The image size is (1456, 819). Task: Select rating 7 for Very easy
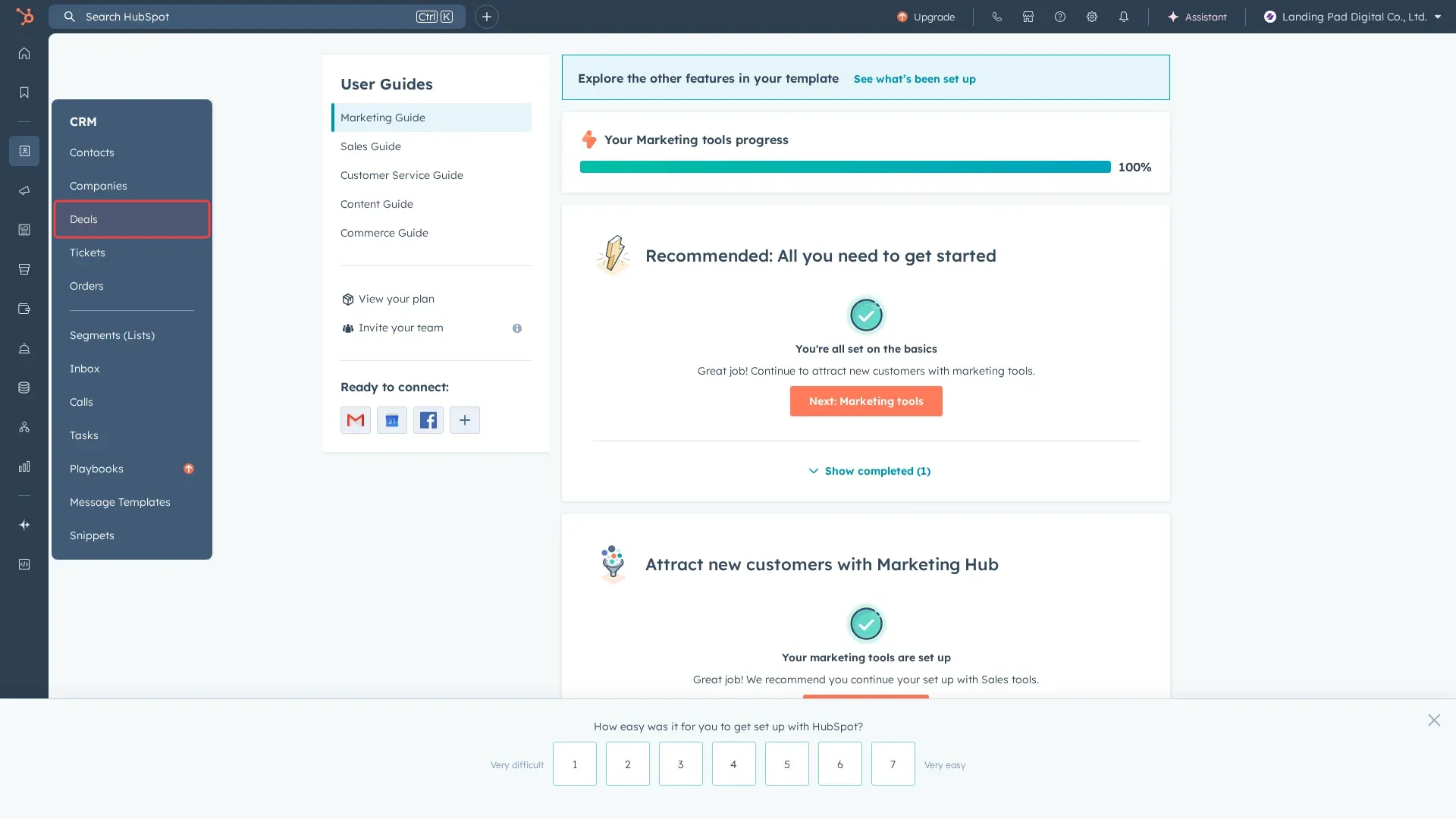point(893,764)
